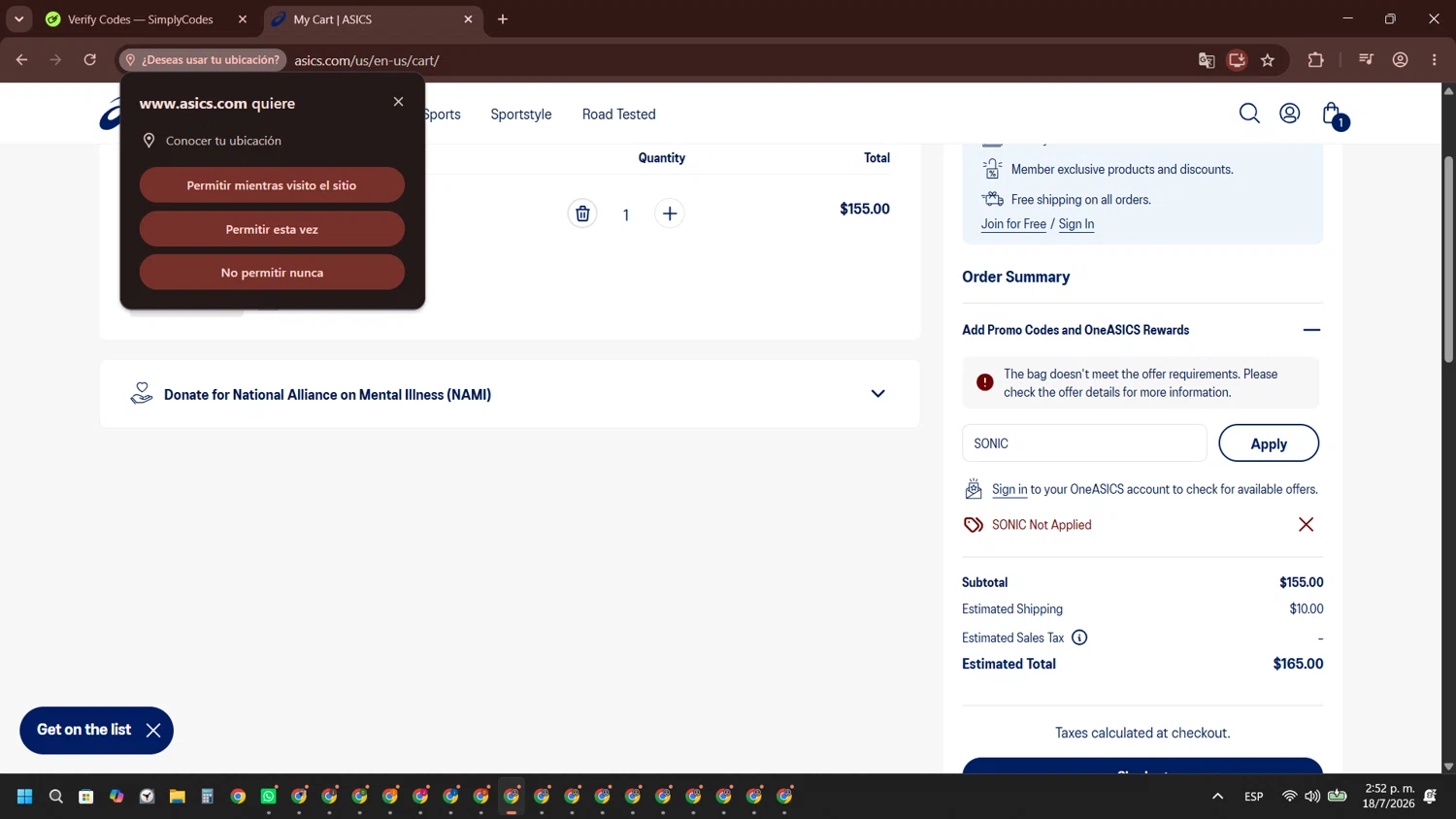1456x819 pixels.
Task: Open Wi-Fi network settings in tray
Action: tap(1289, 797)
